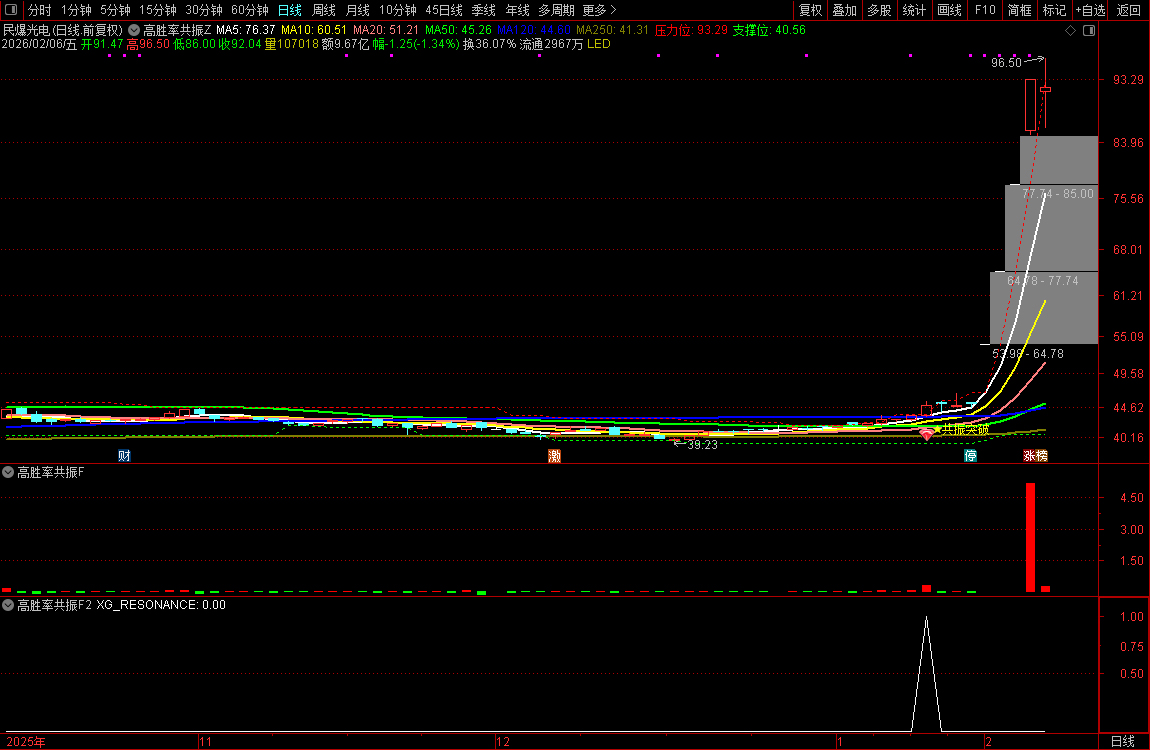Image resolution: width=1150 pixels, height=750 pixels.
Task: Click the orange 激 event marker
Action: point(554,456)
